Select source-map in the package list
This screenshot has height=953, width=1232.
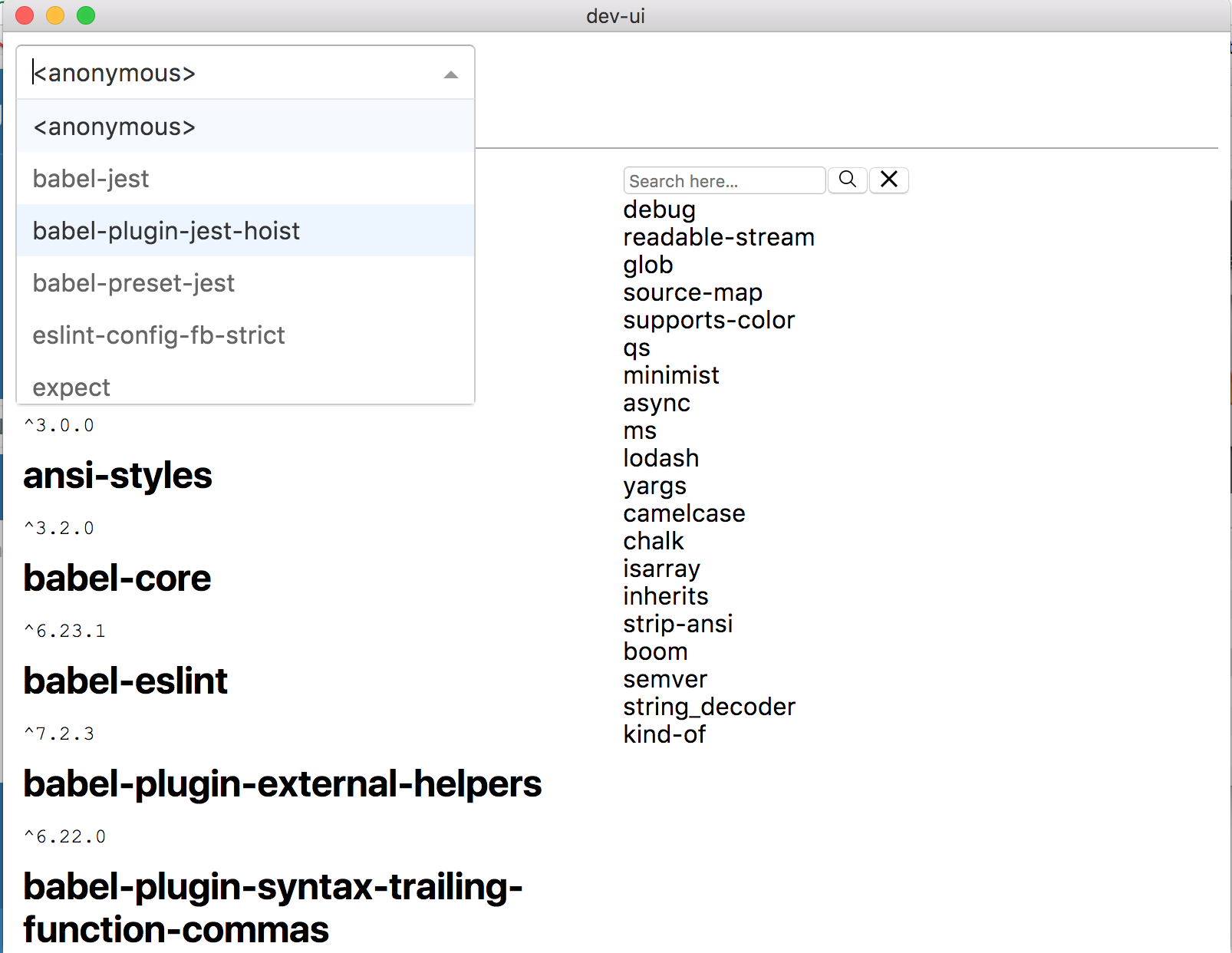coord(693,292)
